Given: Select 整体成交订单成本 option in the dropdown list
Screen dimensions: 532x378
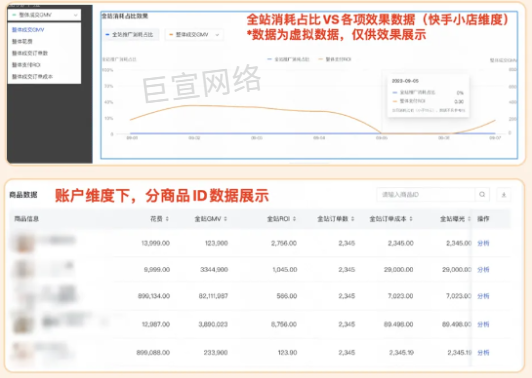Looking at the screenshot, I should pos(32,77).
